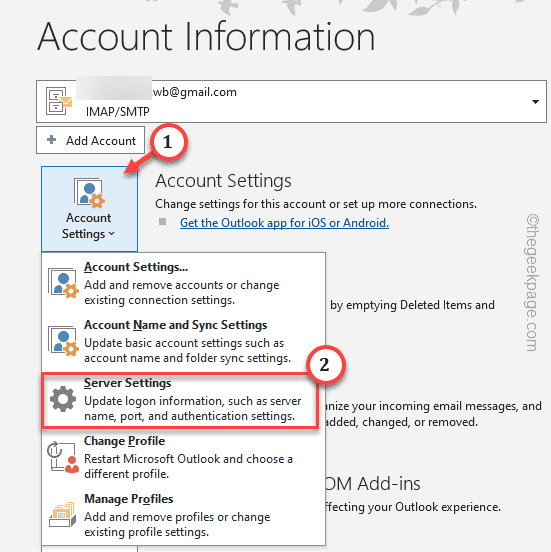Click the person-gear icon on Account Settings button

[89, 193]
